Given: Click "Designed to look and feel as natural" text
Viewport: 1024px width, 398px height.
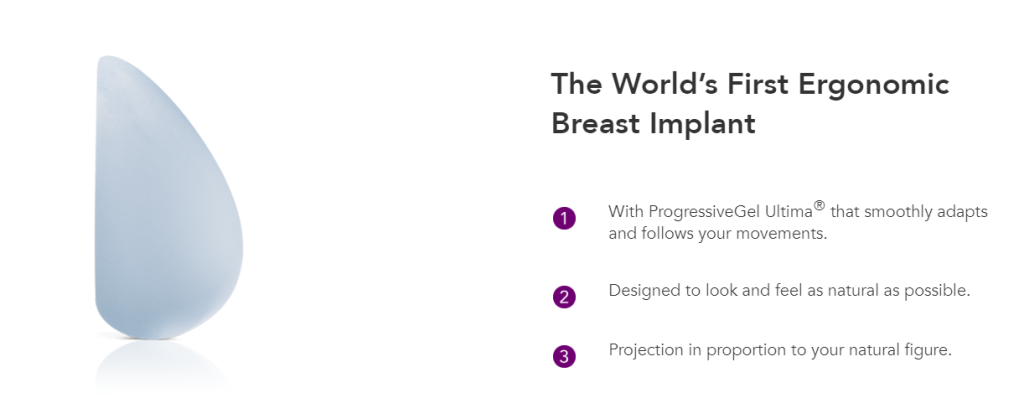Looking at the screenshot, I should point(737,290).
